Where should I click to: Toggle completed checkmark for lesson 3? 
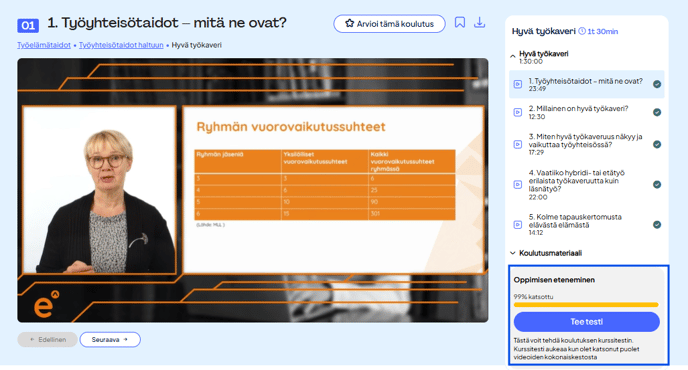(657, 144)
